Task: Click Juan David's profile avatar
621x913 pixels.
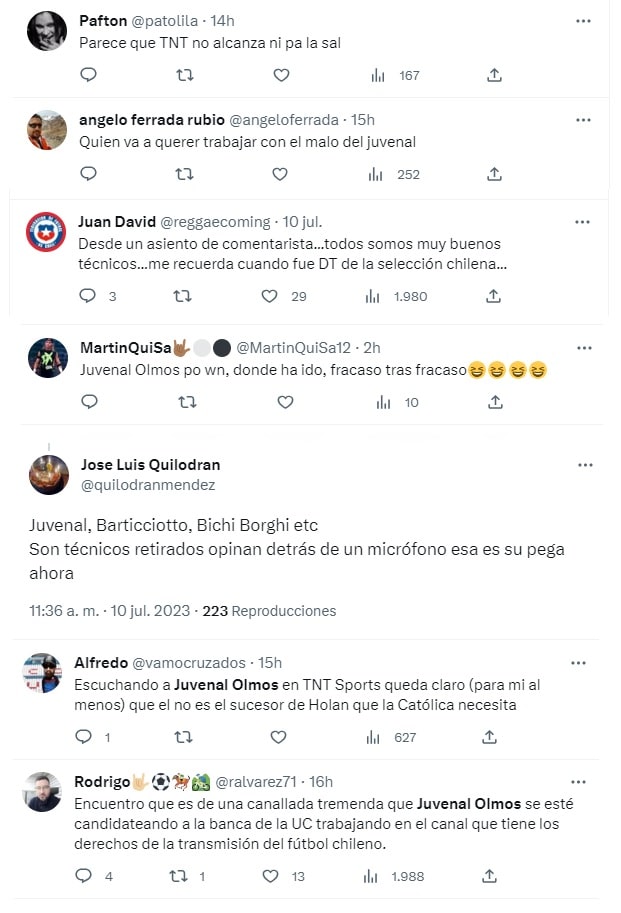Action: (45, 232)
